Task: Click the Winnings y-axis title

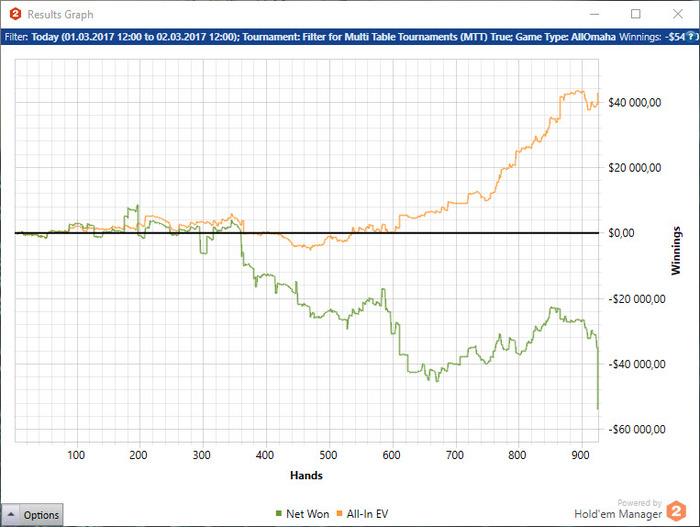Action: tap(676, 251)
